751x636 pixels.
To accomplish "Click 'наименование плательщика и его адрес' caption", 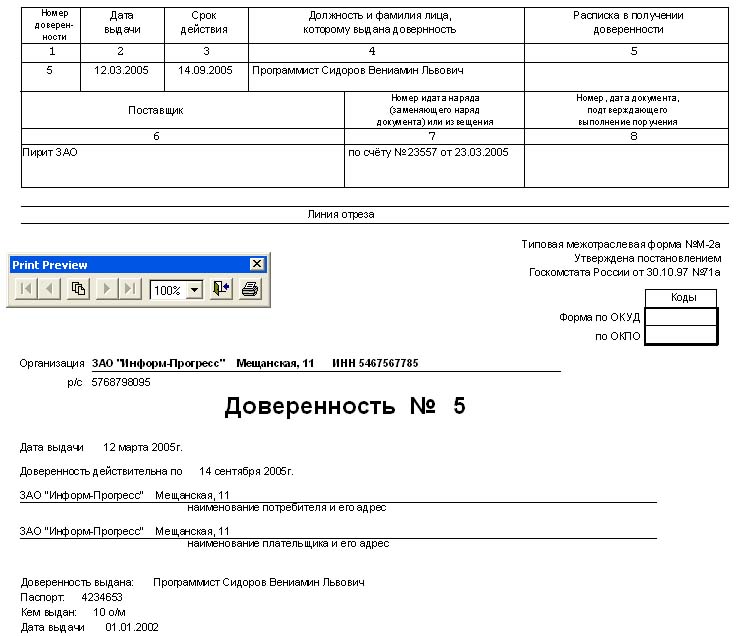I will 288,544.
